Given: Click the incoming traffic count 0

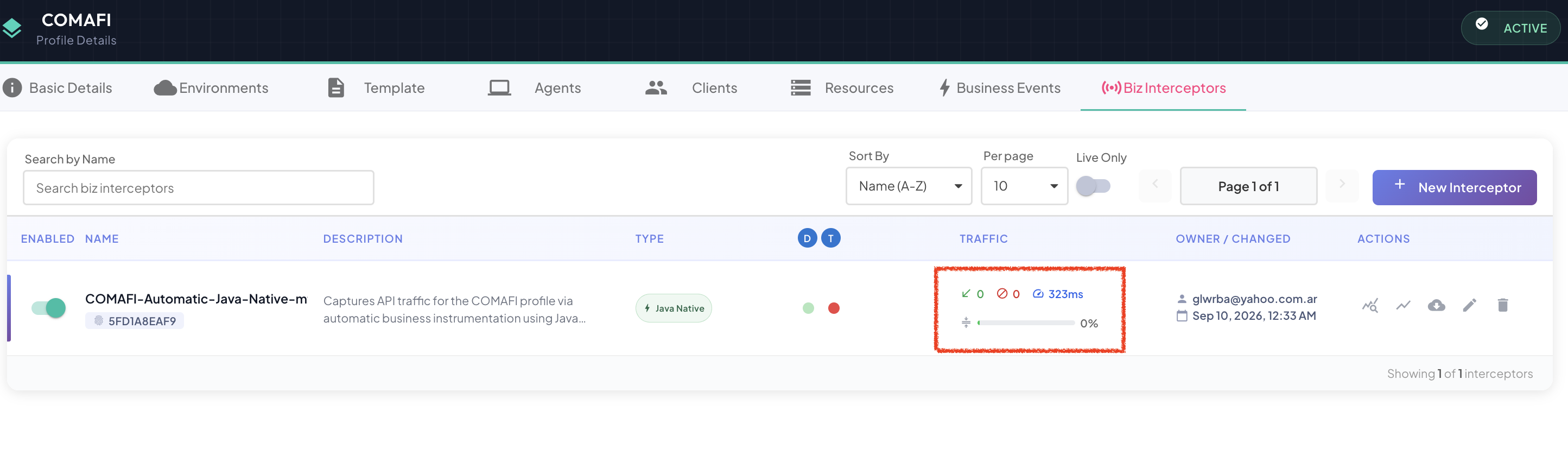Looking at the screenshot, I should 973,294.
